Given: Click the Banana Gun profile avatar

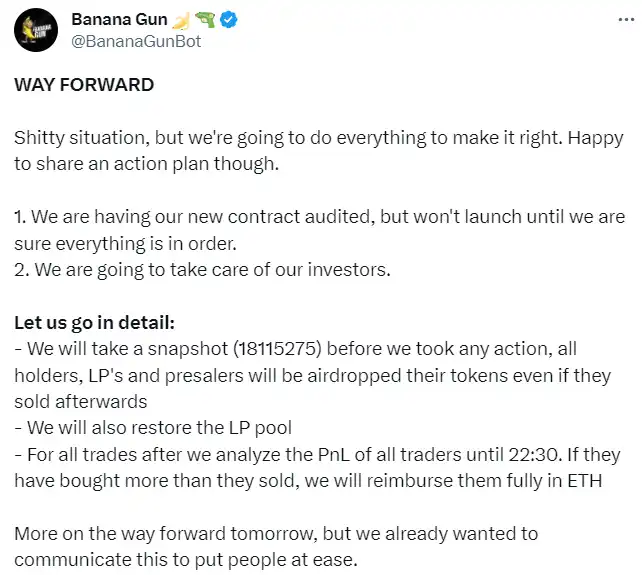Looking at the screenshot, I should (35, 29).
